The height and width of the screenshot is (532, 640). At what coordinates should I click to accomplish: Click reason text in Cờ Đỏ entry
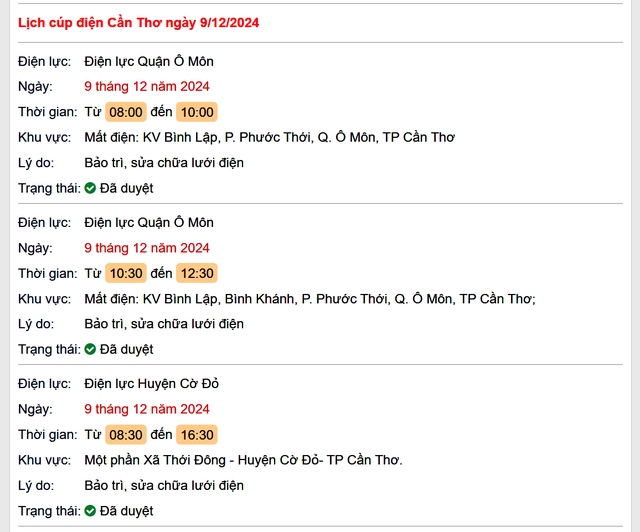coord(164,485)
